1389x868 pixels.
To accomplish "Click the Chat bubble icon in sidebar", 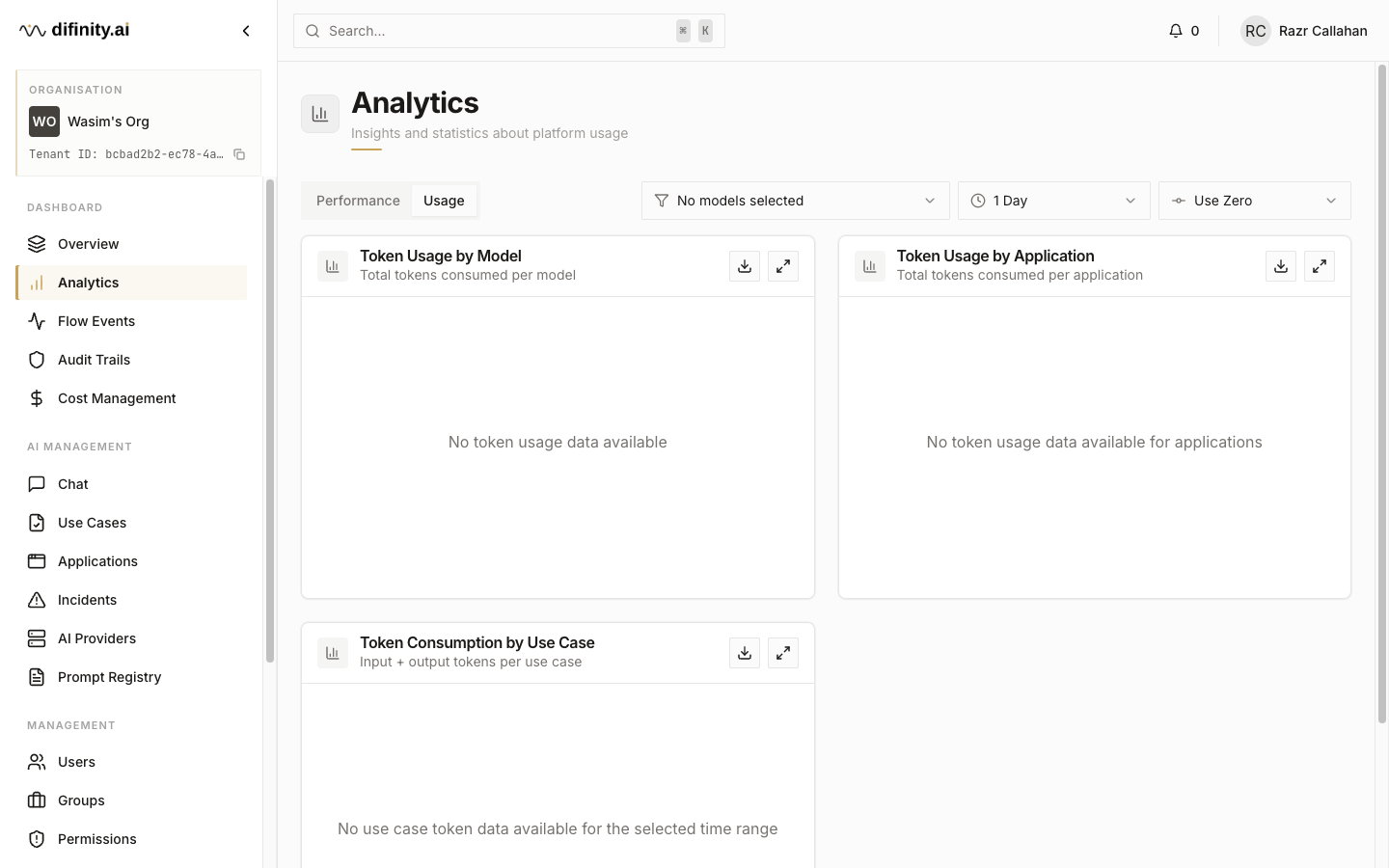I will pyautogui.click(x=37, y=484).
